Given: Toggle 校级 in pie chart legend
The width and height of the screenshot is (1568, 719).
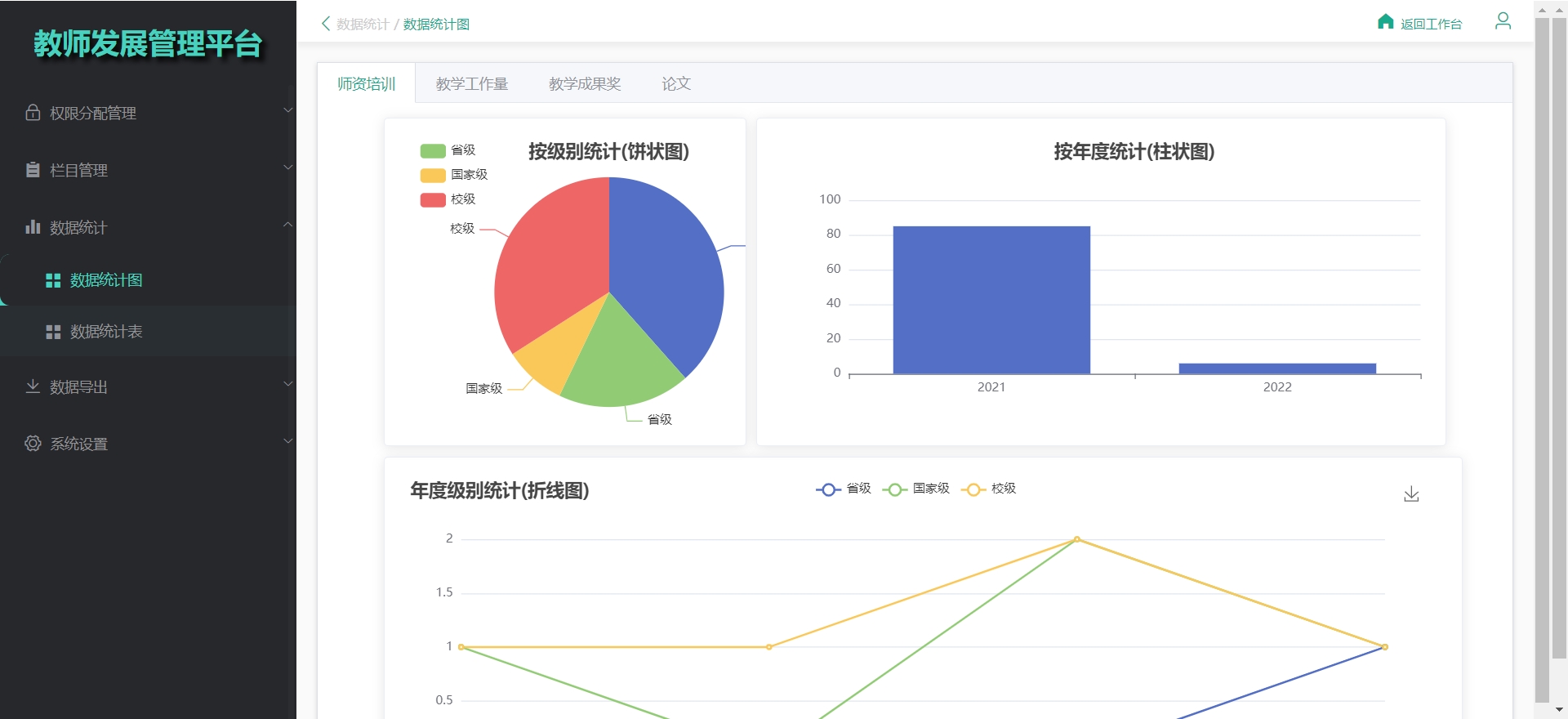Looking at the screenshot, I should (x=448, y=199).
